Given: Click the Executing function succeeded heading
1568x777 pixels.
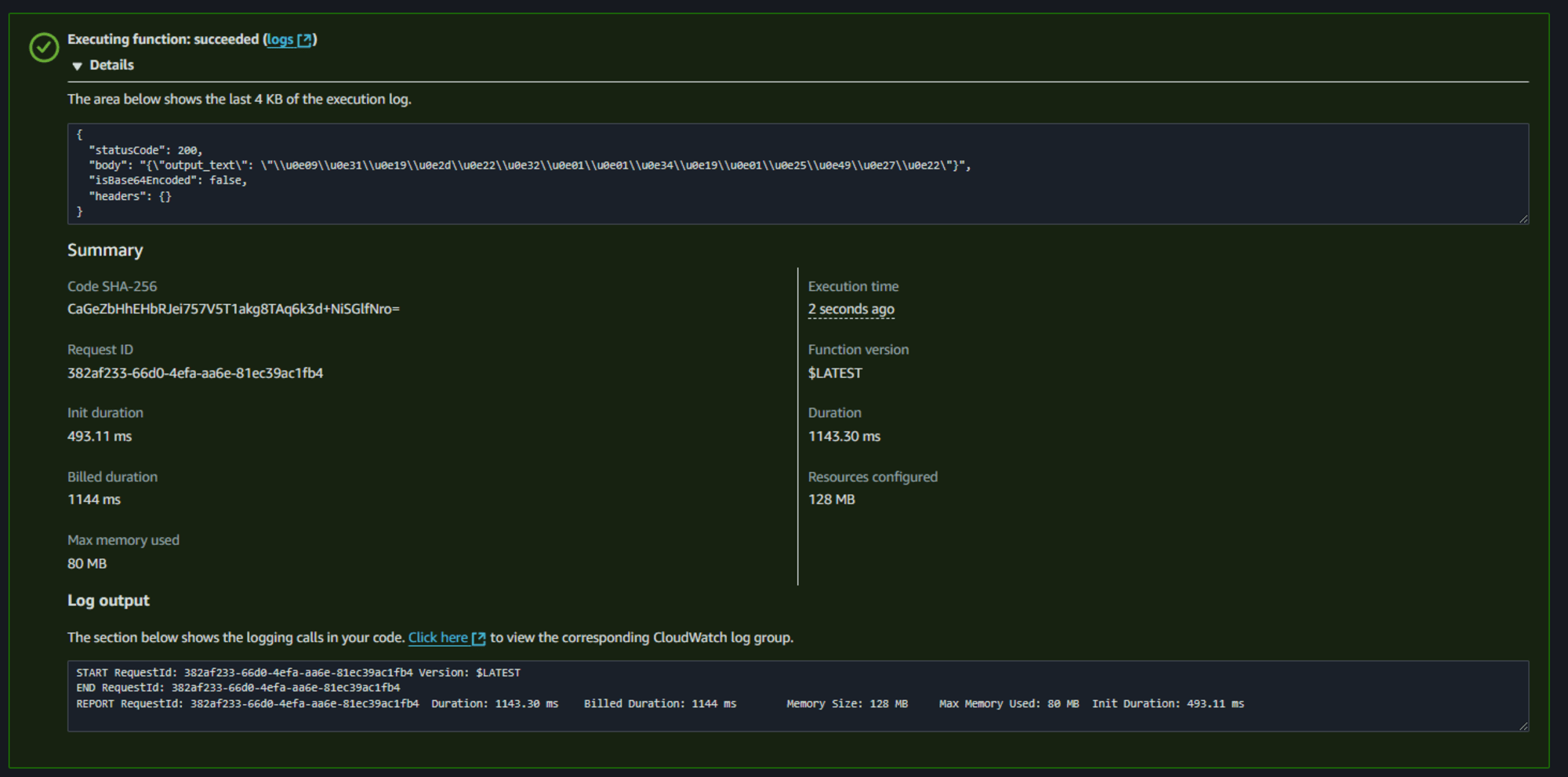Looking at the screenshot, I should (163, 39).
